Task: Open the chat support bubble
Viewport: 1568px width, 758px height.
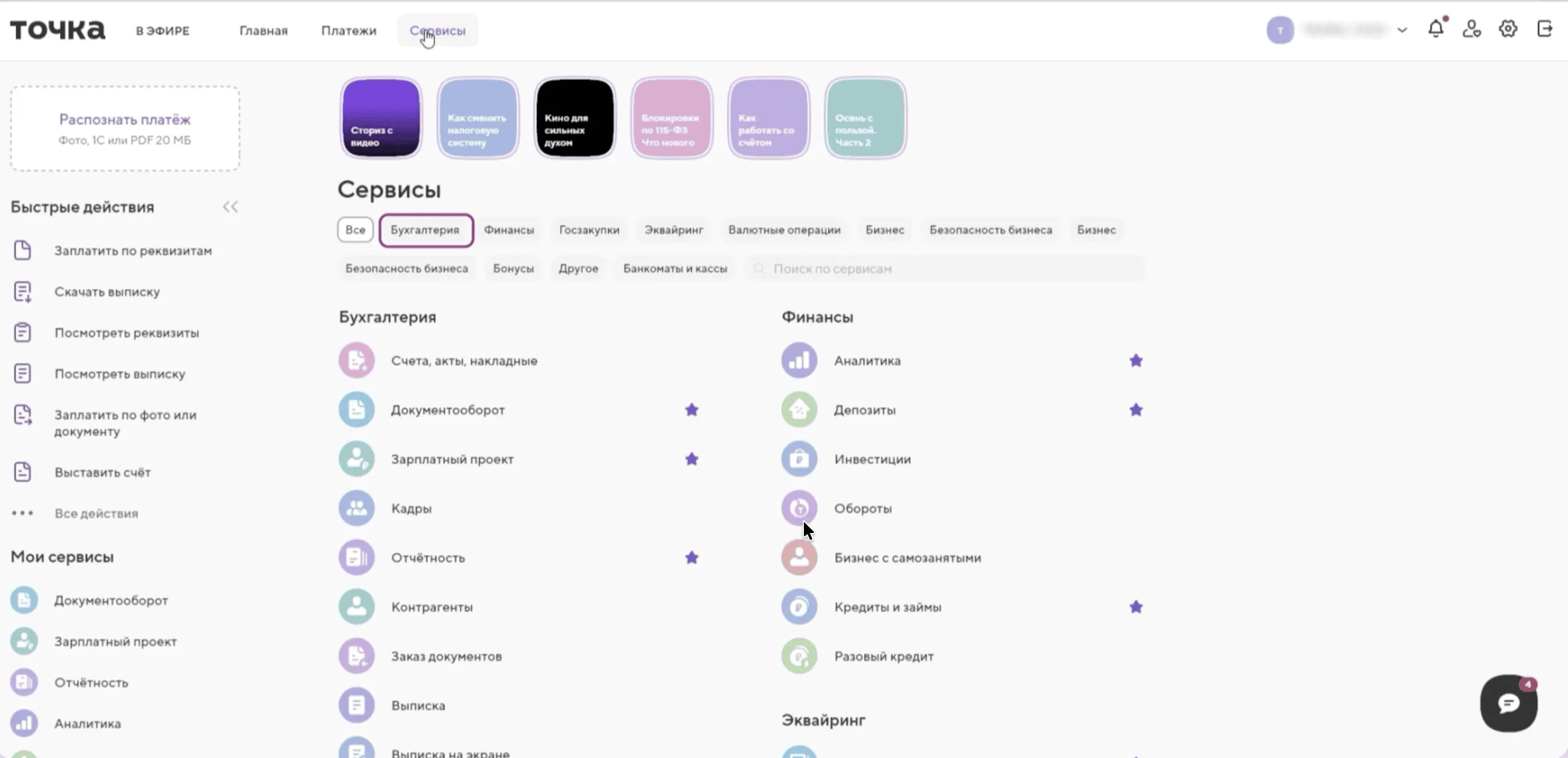Action: point(1508,703)
